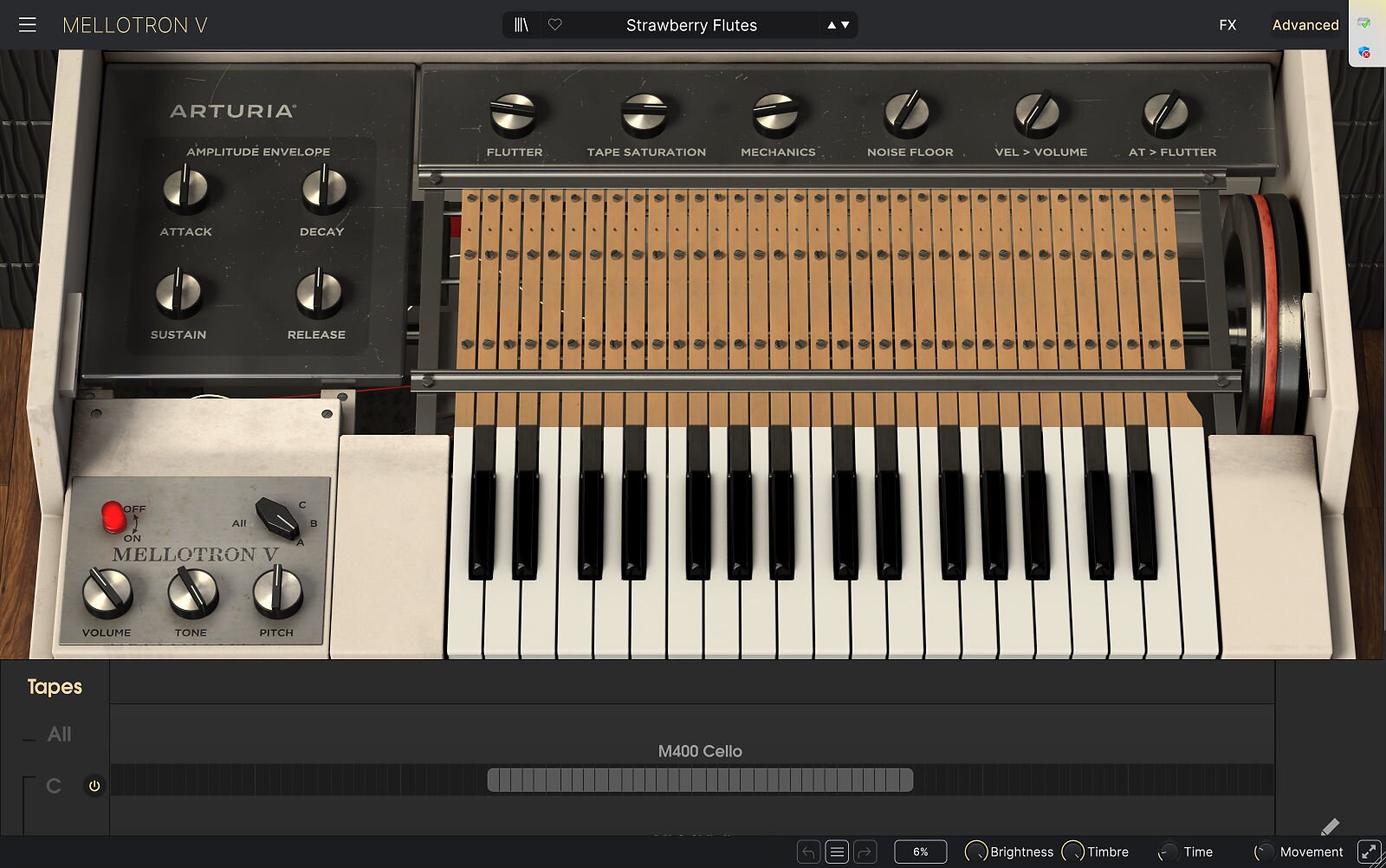Screen dimensions: 1386x868
Task: Turn the A/B/C track selector switch
Action: (277, 518)
